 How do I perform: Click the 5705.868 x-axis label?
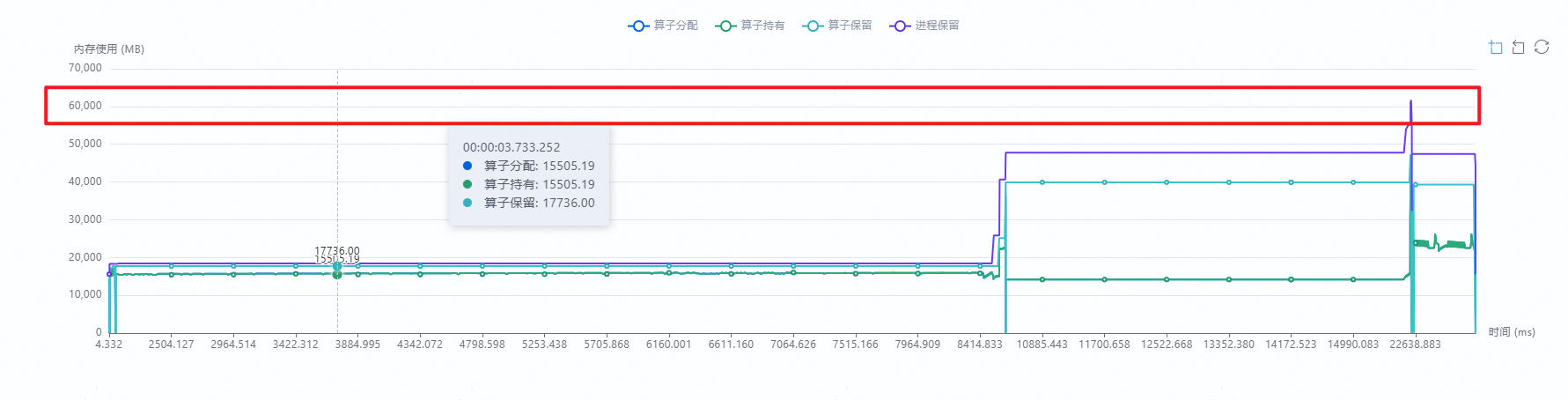click(607, 344)
